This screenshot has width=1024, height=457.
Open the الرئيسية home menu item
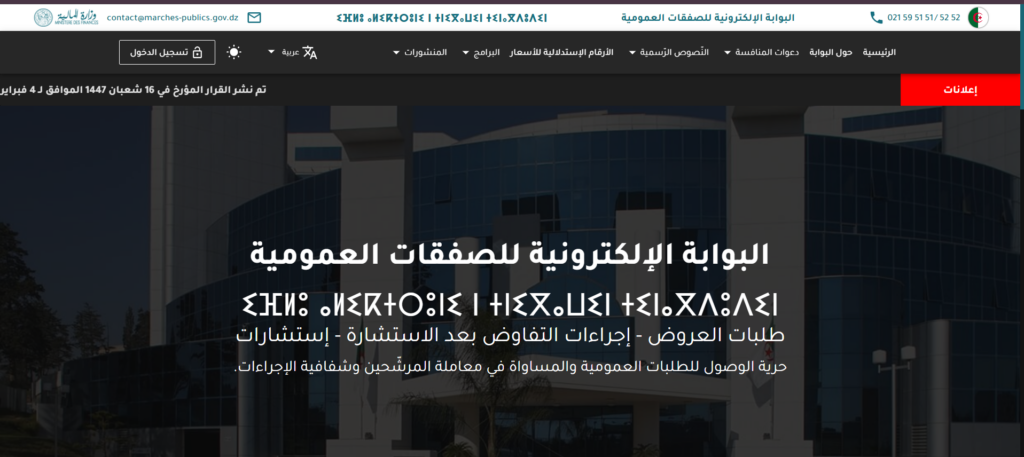879,52
